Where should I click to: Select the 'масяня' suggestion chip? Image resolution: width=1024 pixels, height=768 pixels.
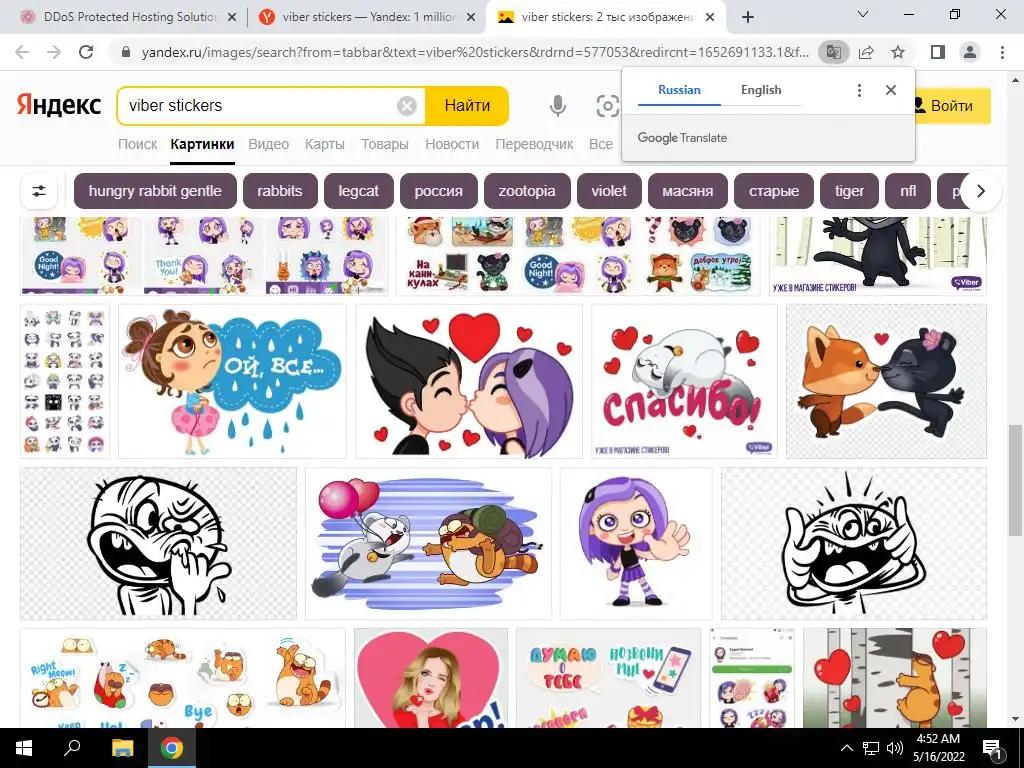pyautogui.click(x=688, y=191)
